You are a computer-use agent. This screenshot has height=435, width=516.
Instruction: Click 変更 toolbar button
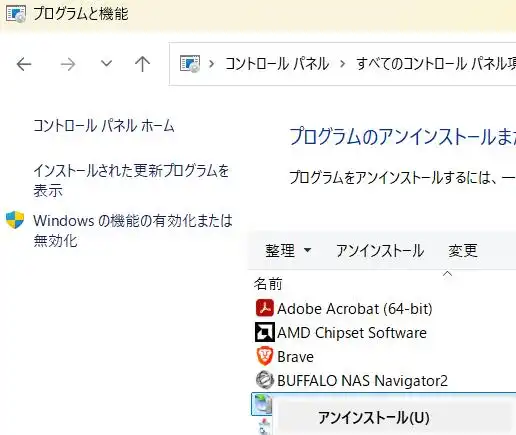coord(463,251)
